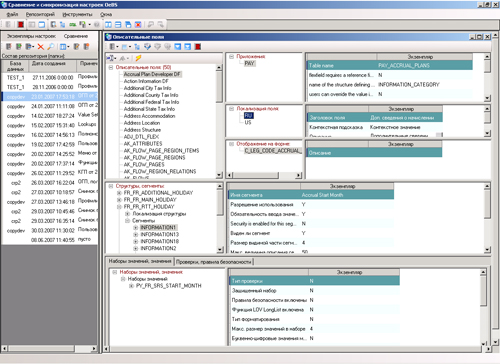Viewport: 500px width, 364px height.
Task: Select repository row dated 24.01.2007 11:11:08
Action: pos(50,106)
